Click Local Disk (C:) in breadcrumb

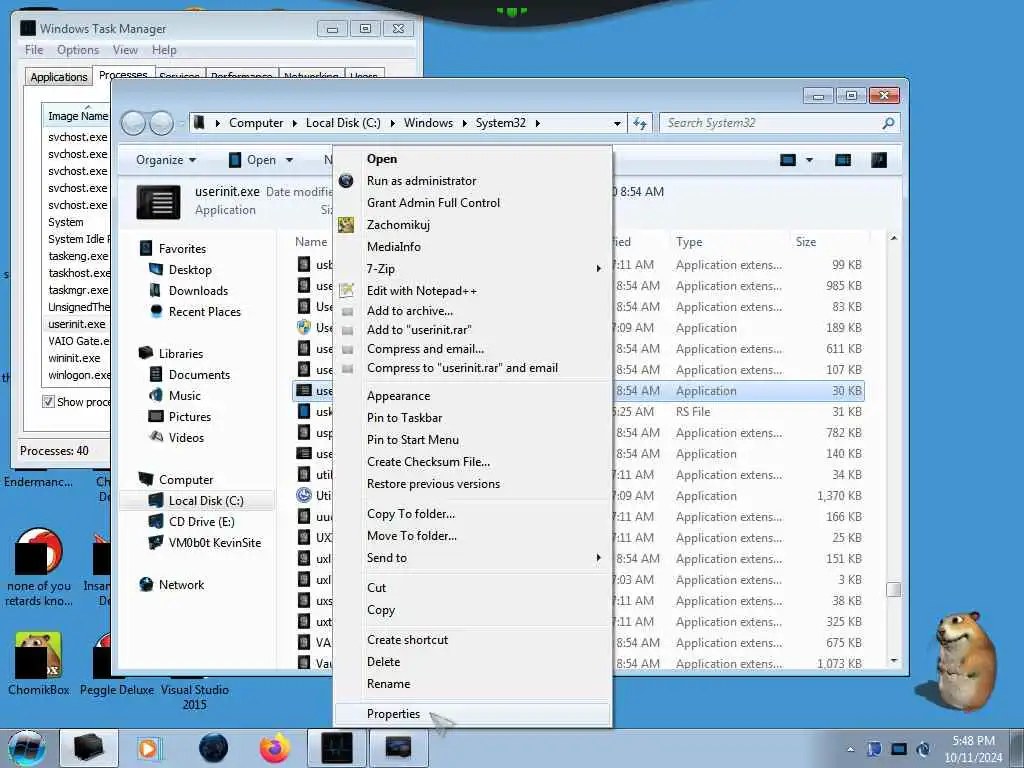(343, 123)
